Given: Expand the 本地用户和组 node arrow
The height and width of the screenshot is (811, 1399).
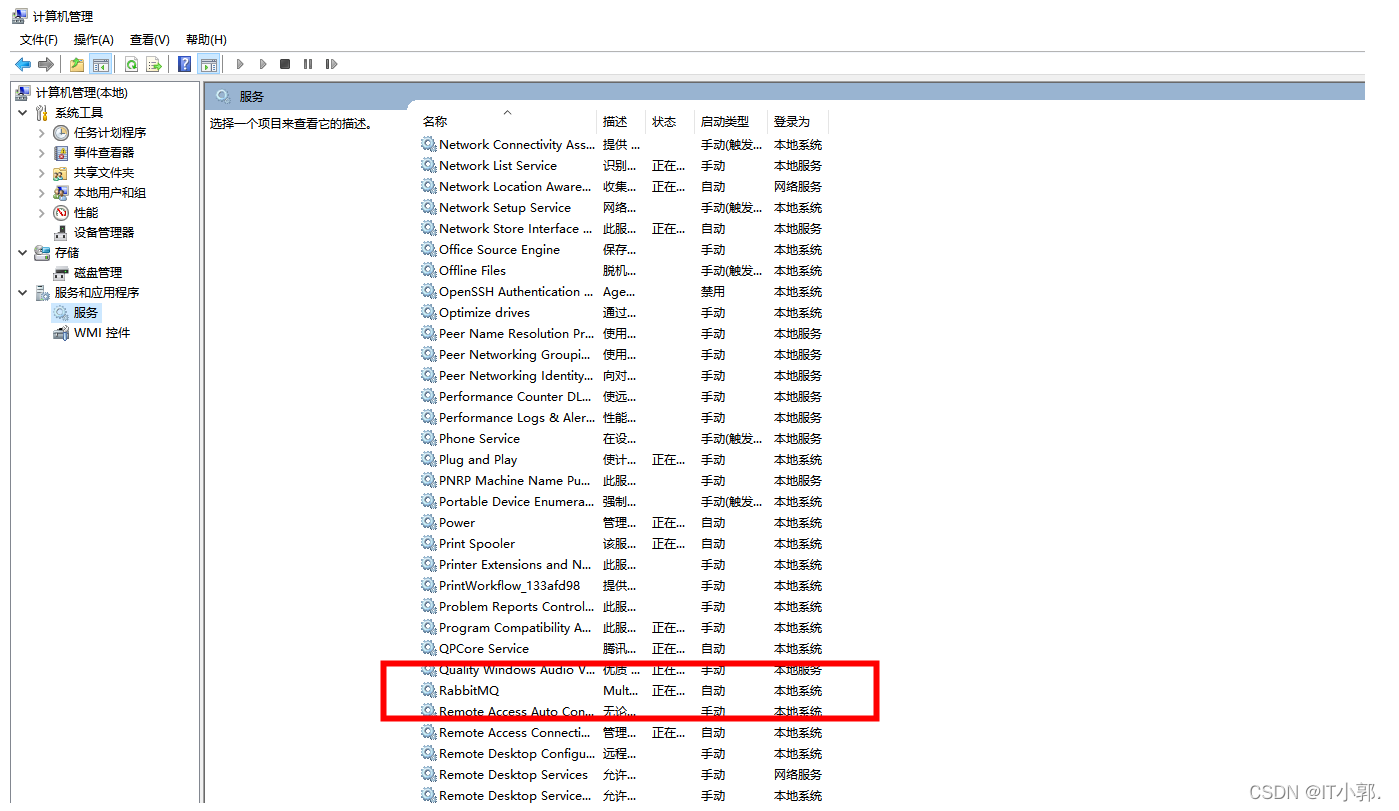Looking at the screenshot, I should click(41, 193).
